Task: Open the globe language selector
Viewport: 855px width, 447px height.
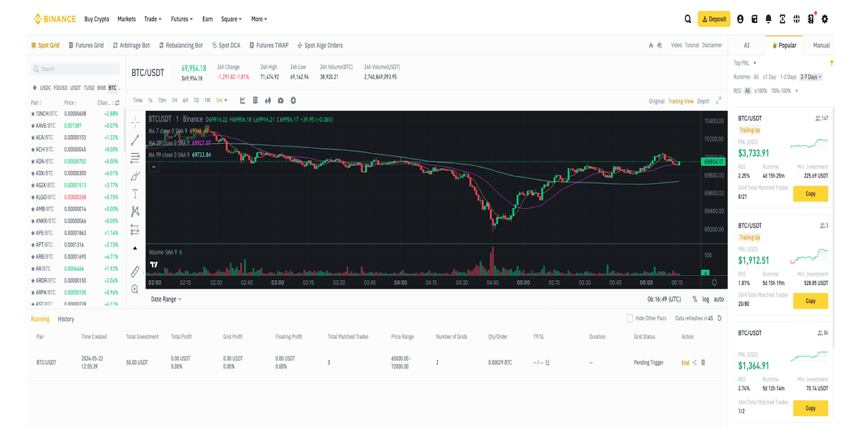Action: (x=797, y=19)
